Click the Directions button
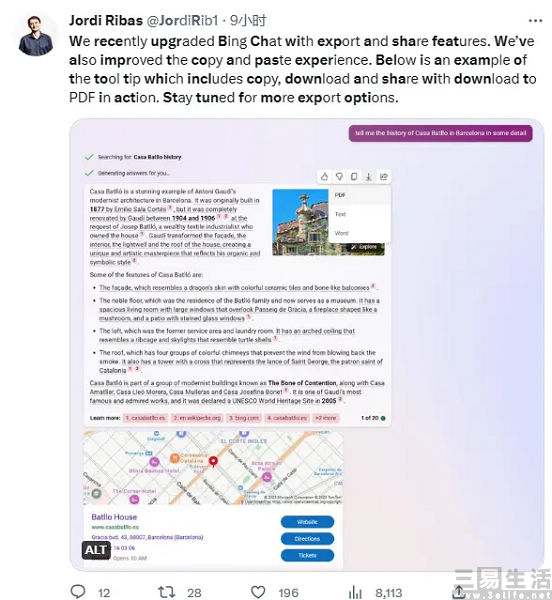Screen dimensions: 552x600 pos(307,539)
